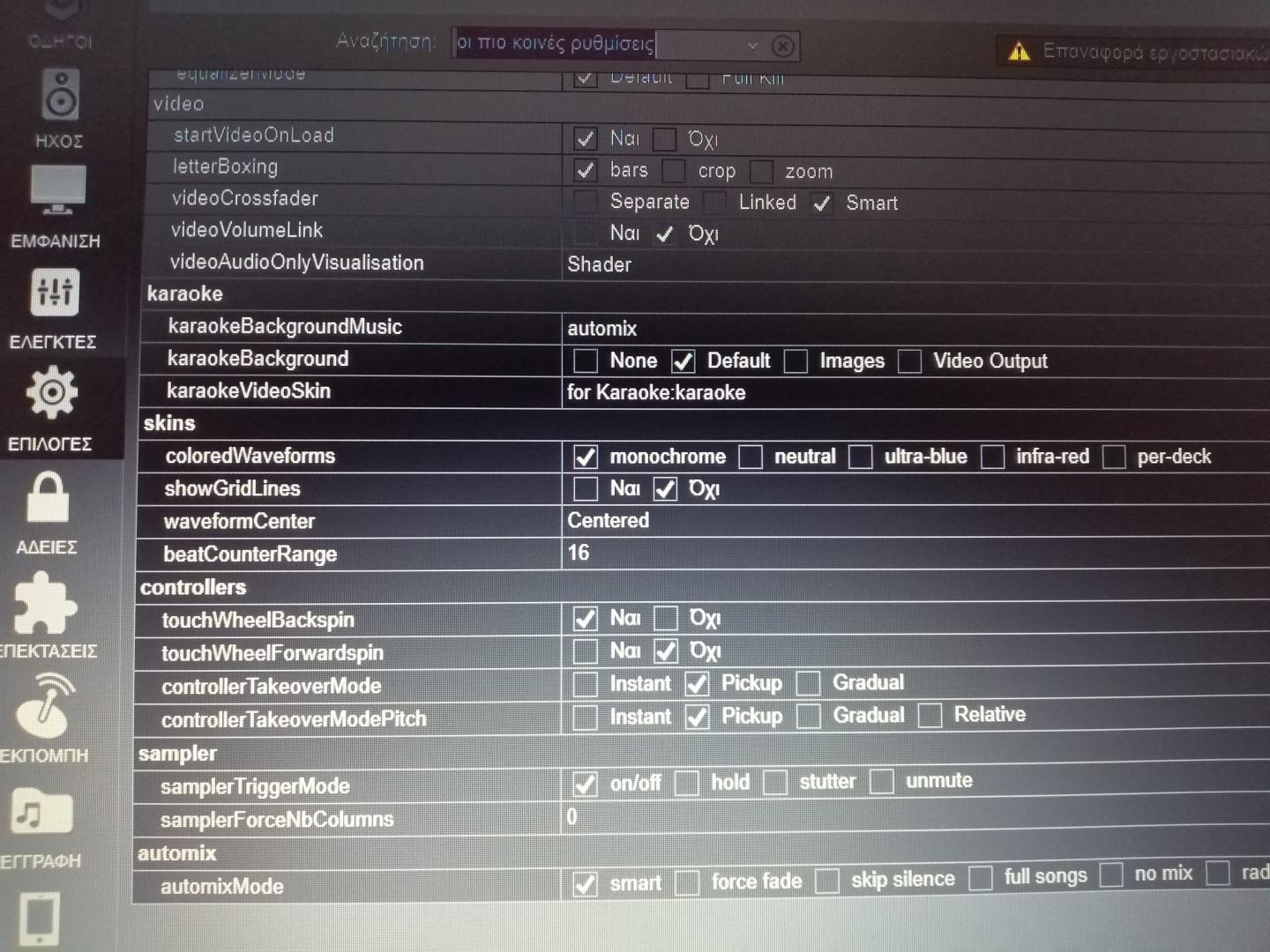The height and width of the screenshot is (952, 1270).
Task: Open the videoAudioOnlyVisualisation Shader value
Action: tap(600, 264)
